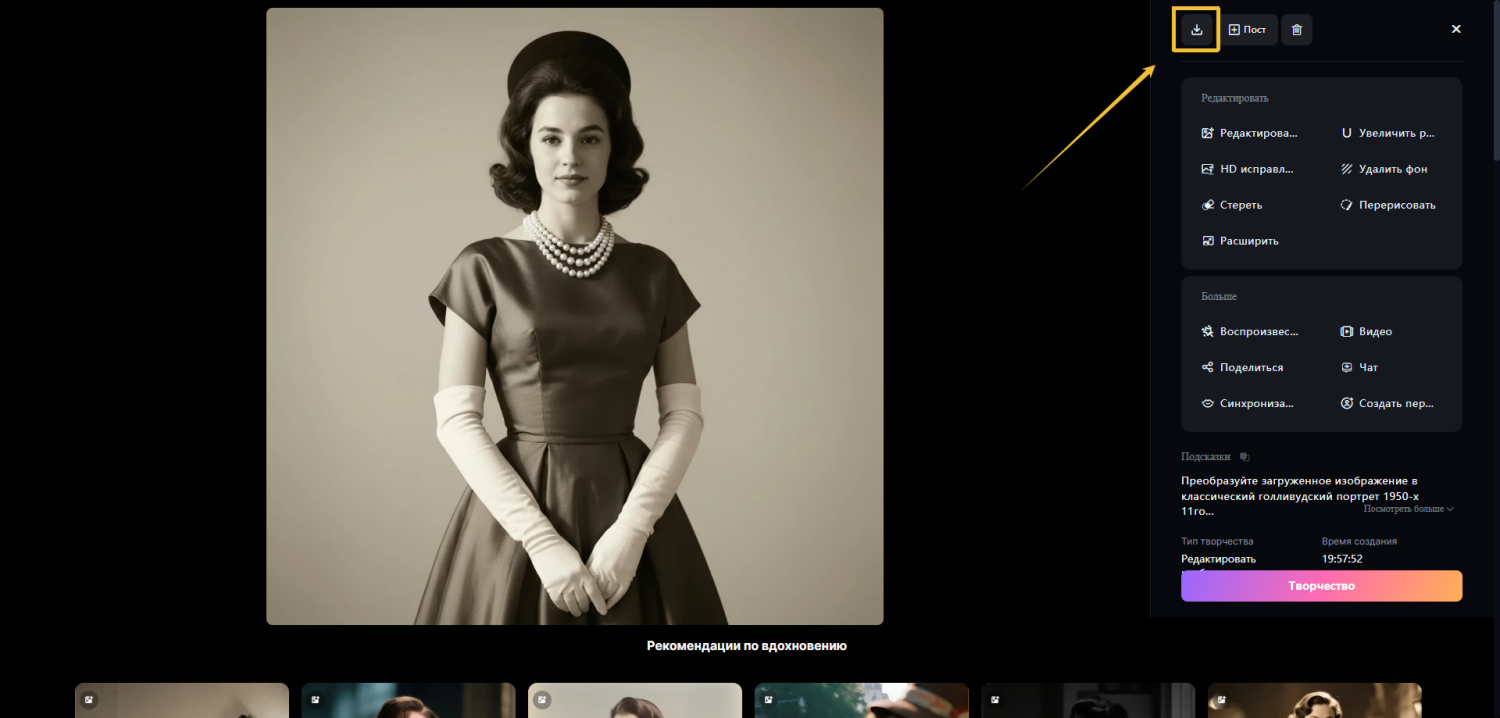
Task: Click the Пост button
Action: (x=1247, y=30)
